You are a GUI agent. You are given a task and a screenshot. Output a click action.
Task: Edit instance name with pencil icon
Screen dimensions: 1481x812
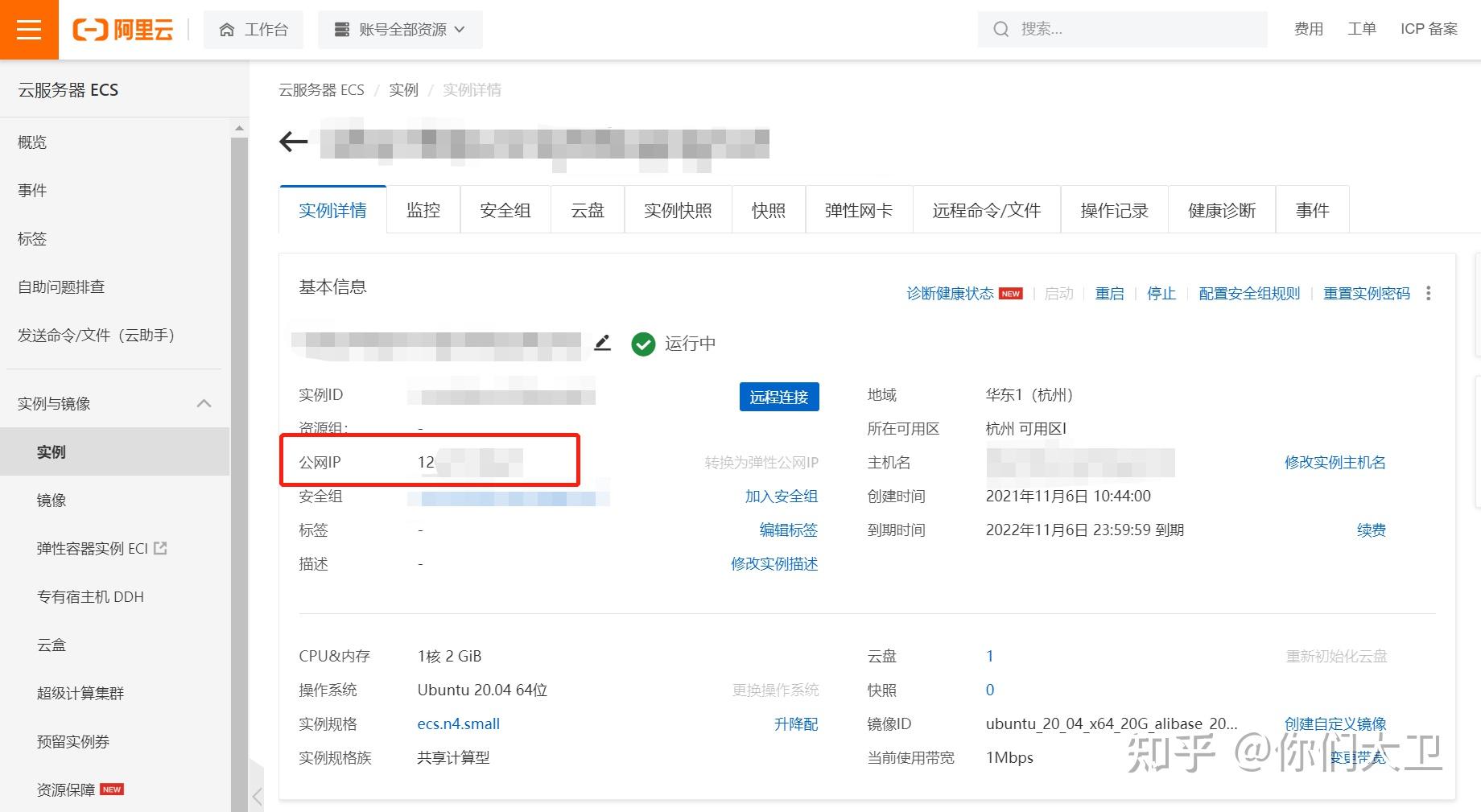tap(602, 344)
